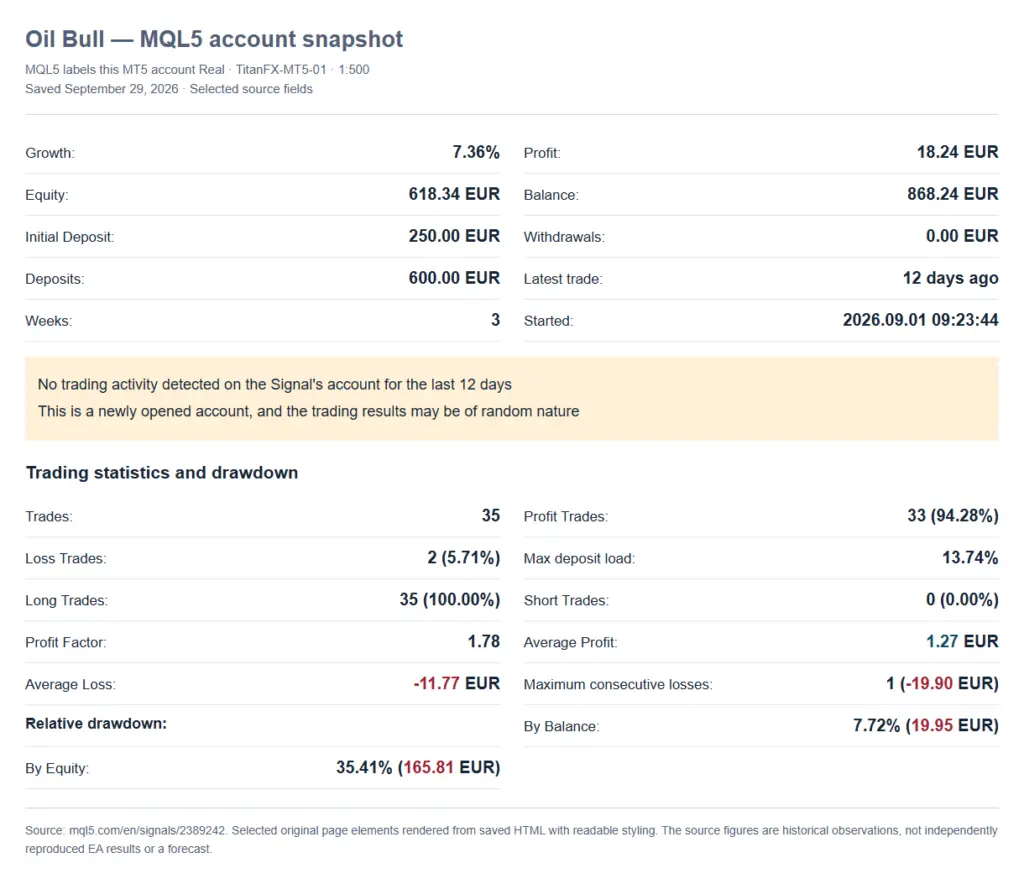Click the Started timestamp 2026.09.01 09:23:44
1024x884 pixels.
tap(921, 320)
